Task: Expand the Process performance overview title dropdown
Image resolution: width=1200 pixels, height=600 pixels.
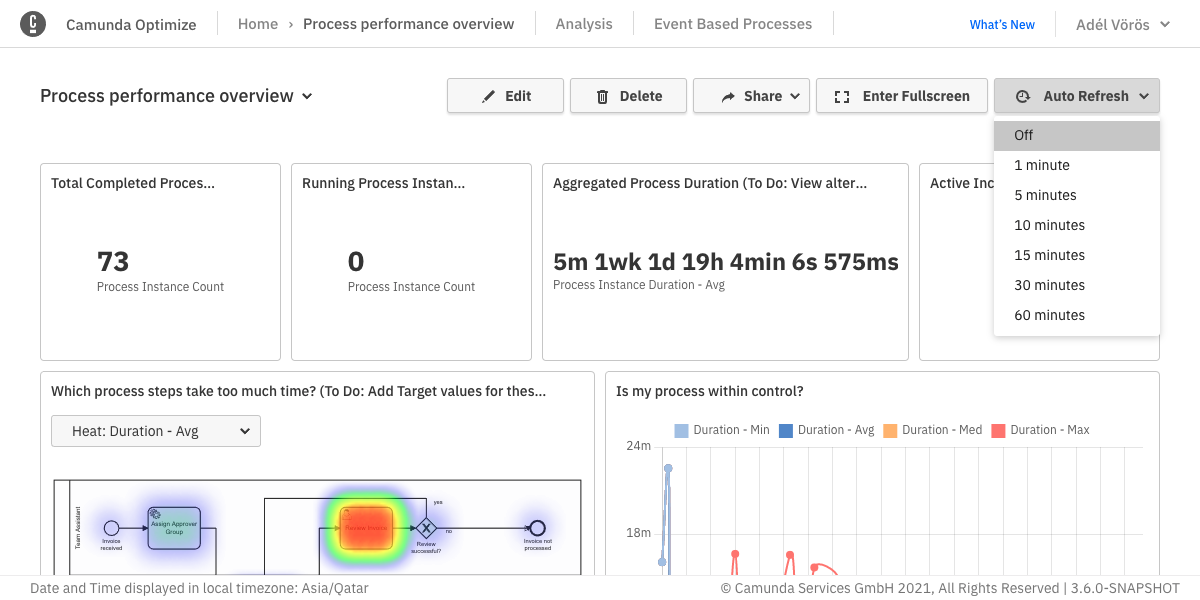Action: (x=308, y=96)
